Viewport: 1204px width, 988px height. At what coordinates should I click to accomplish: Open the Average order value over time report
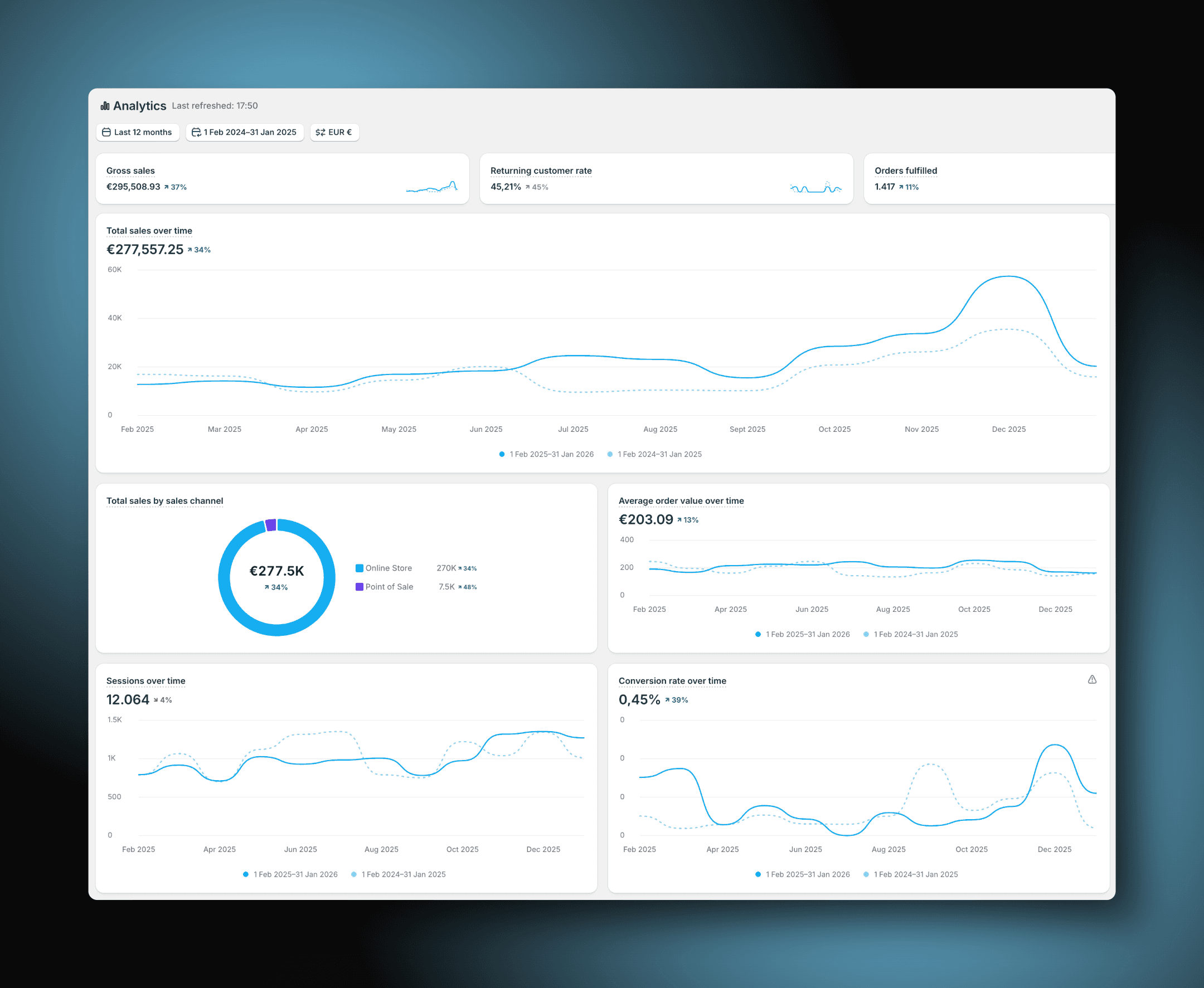(681, 501)
